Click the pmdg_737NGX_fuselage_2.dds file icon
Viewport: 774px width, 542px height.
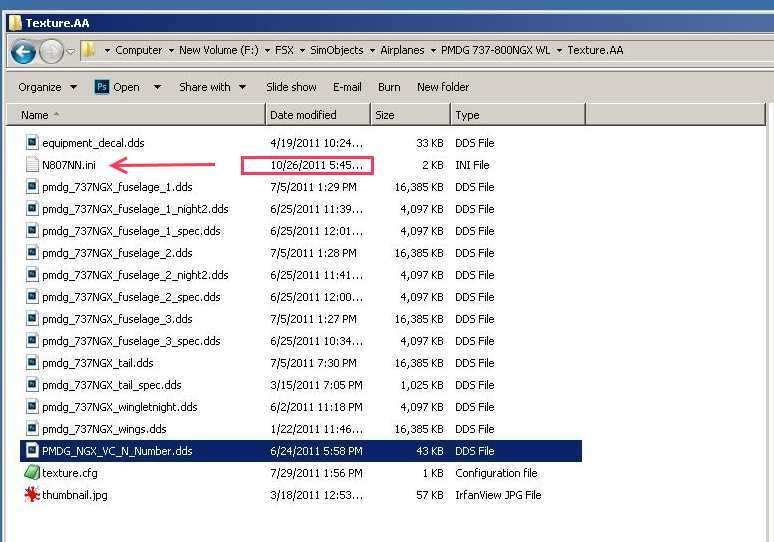[32, 253]
